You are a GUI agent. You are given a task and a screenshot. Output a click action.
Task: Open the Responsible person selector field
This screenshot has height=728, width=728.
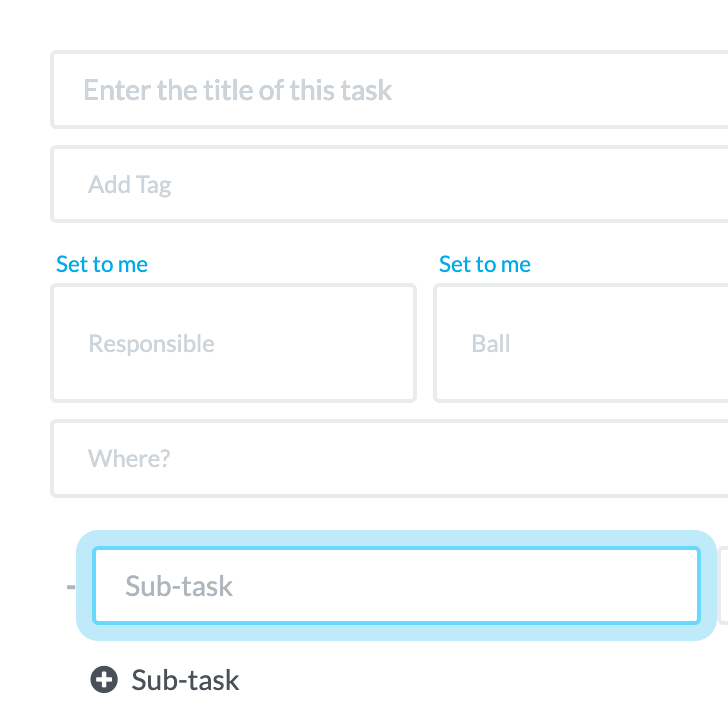[234, 343]
